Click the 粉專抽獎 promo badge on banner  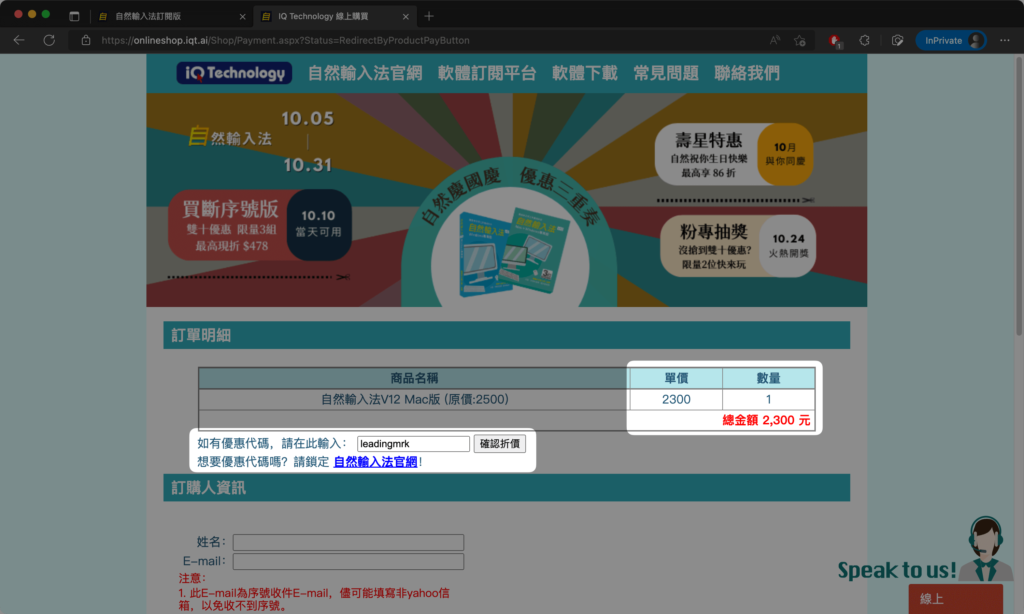coord(738,246)
